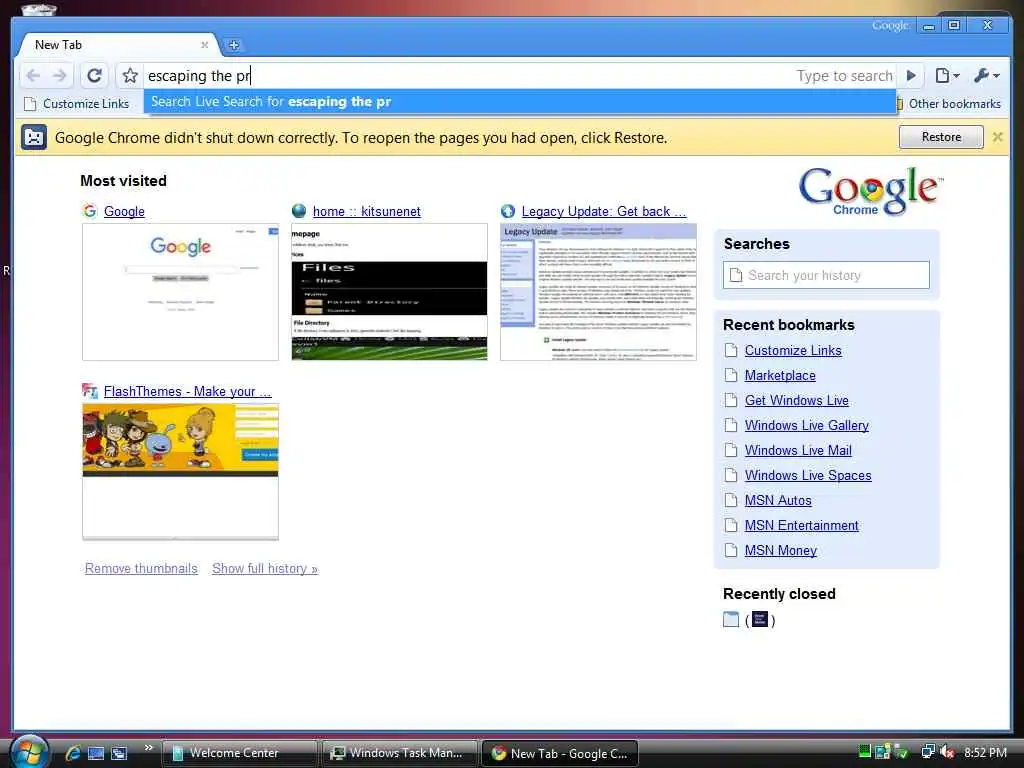Open a new tab with the plus button
This screenshot has height=768, width=1024.
coord(233,45)
